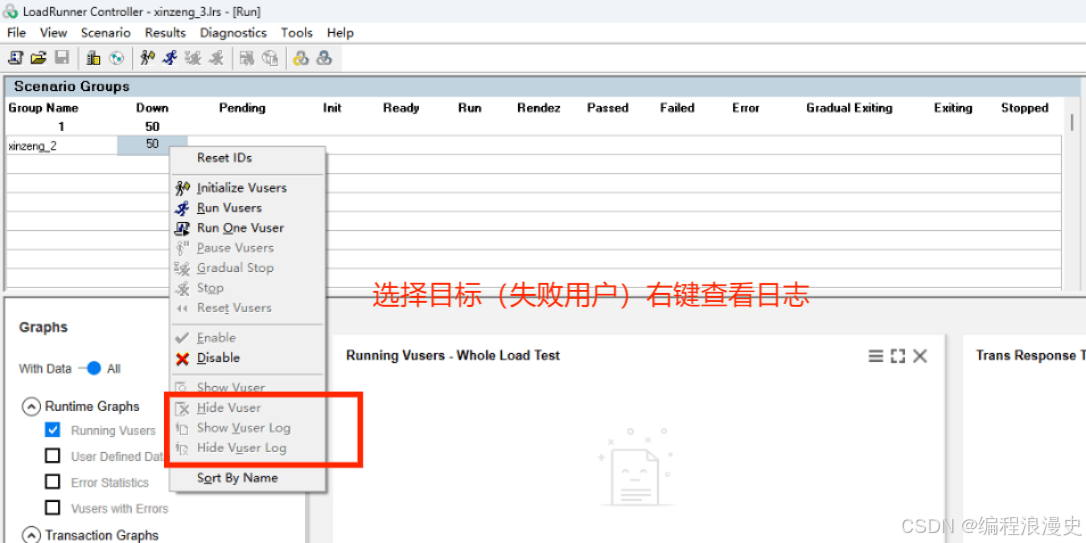Open the Results menu
1086x543 pixels.
[165, 33]
